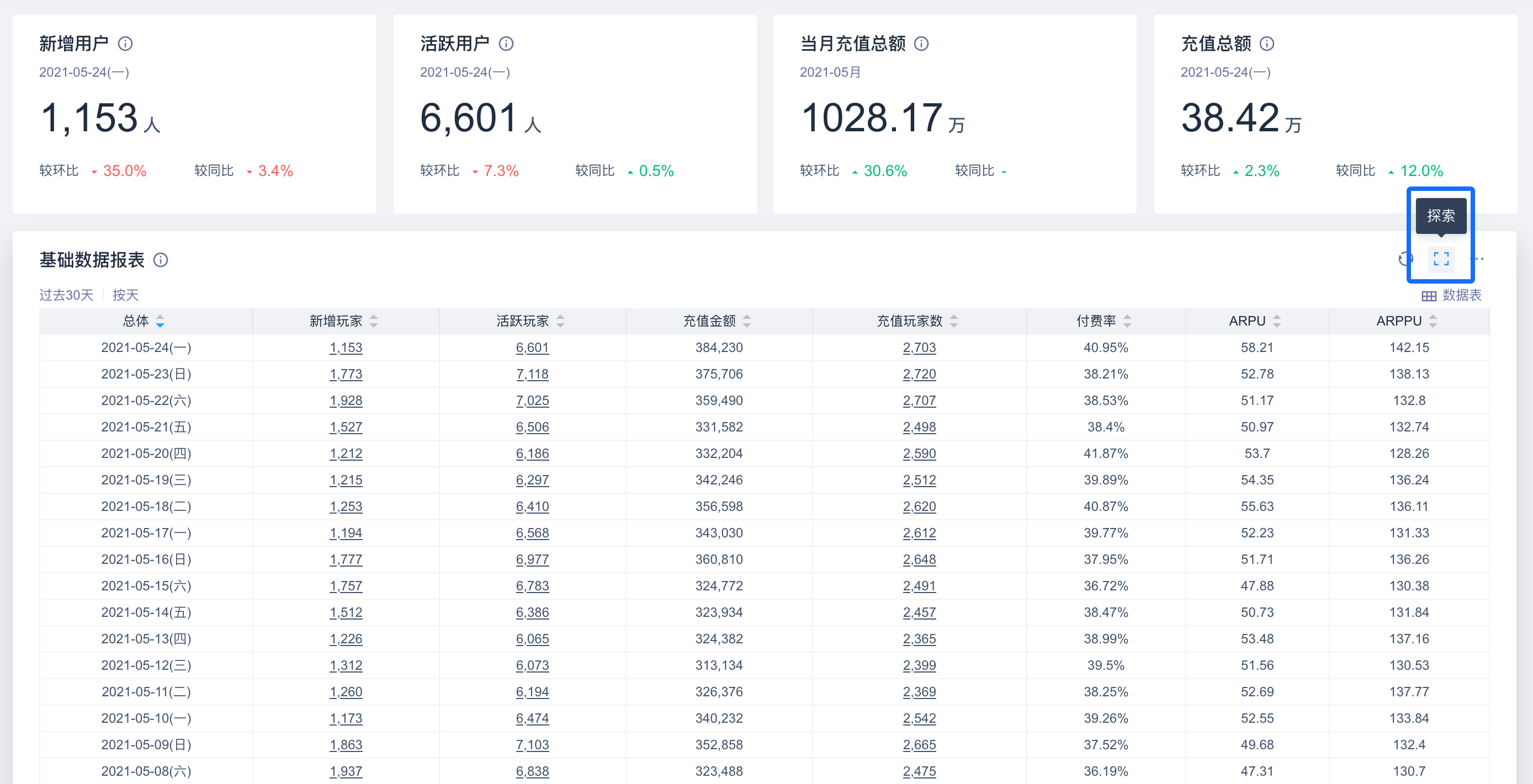This screenshot has height=784, width=1533.
Task: Click the 数据表 table view icon
Action: (x=1429, y=296)
